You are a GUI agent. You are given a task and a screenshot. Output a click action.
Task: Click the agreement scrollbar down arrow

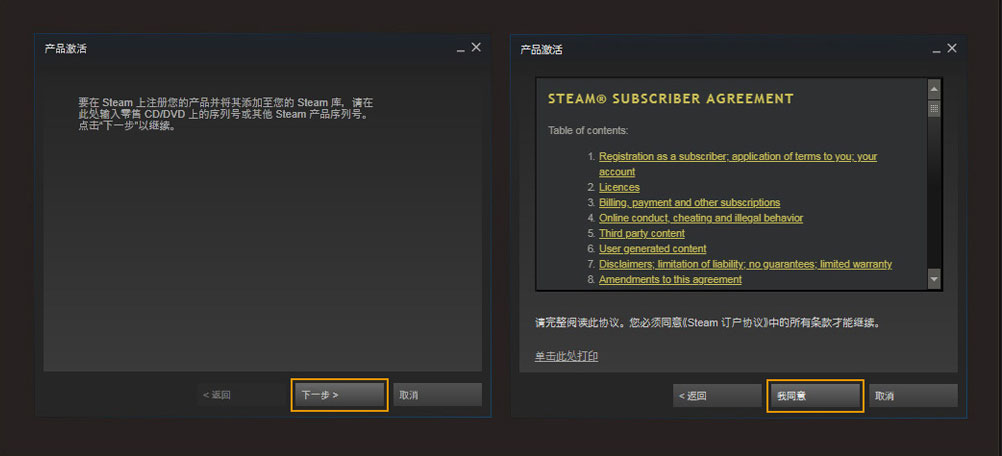click(934, 279)
